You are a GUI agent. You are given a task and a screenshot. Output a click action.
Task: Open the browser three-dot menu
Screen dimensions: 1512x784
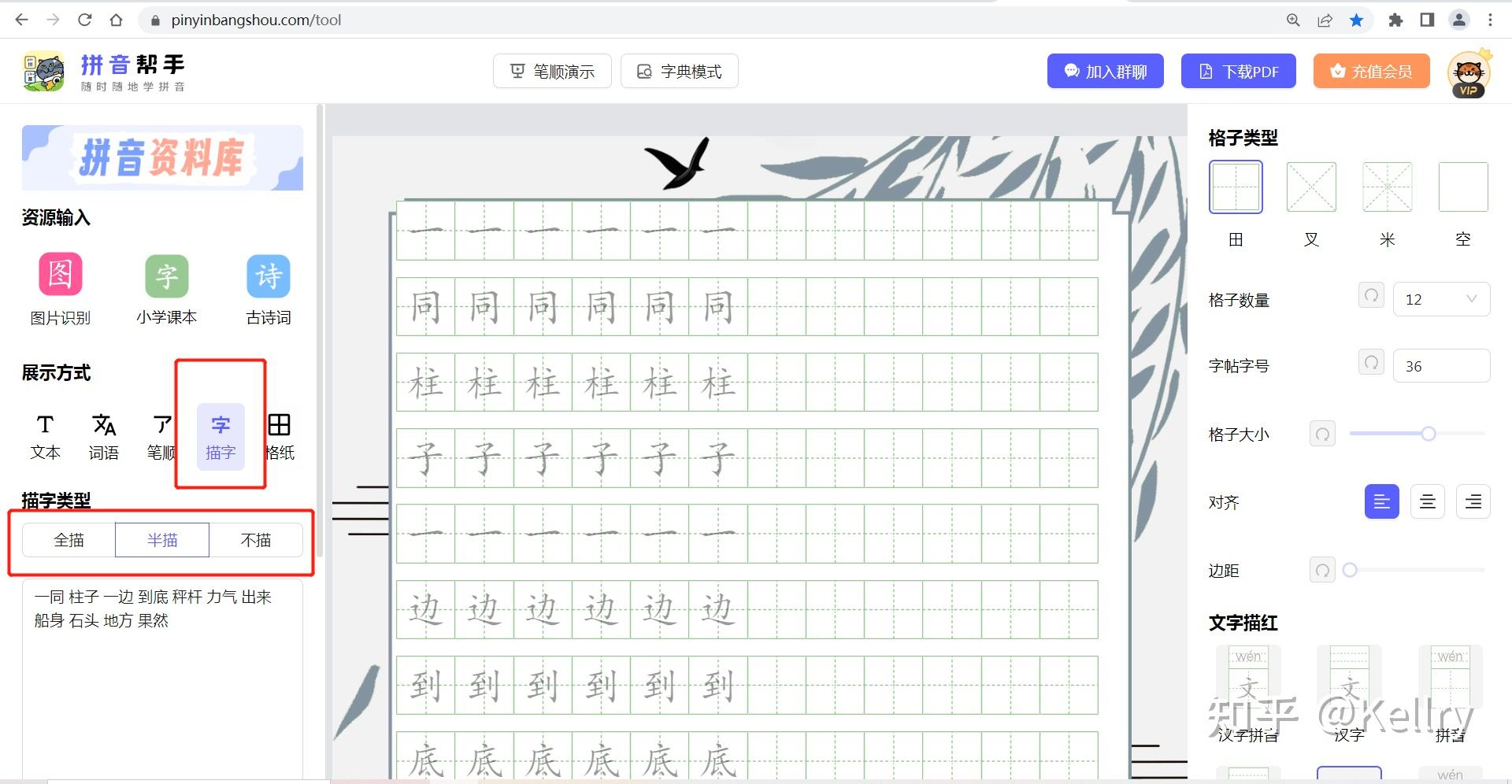click(x=1490, y=20)
